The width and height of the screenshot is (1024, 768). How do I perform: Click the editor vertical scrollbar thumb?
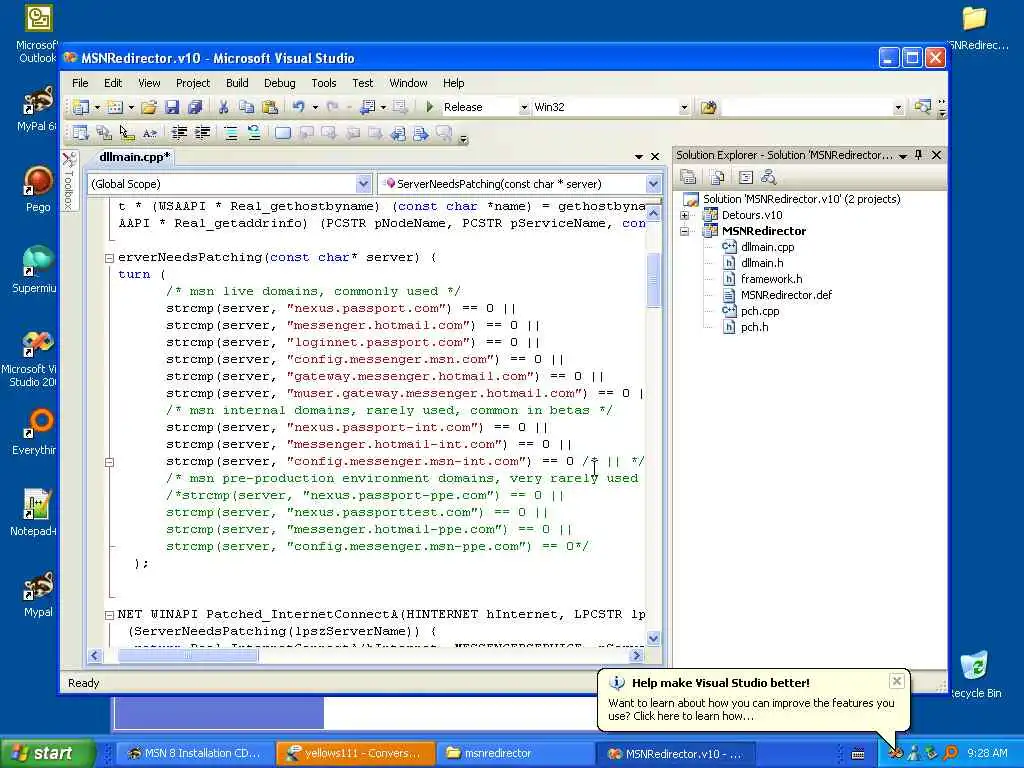(x=653, y=280)
